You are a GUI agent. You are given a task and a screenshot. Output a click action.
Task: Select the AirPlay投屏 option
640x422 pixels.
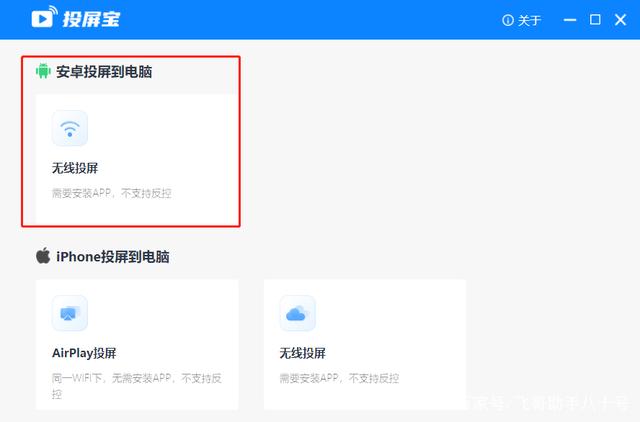click(84, 353)
